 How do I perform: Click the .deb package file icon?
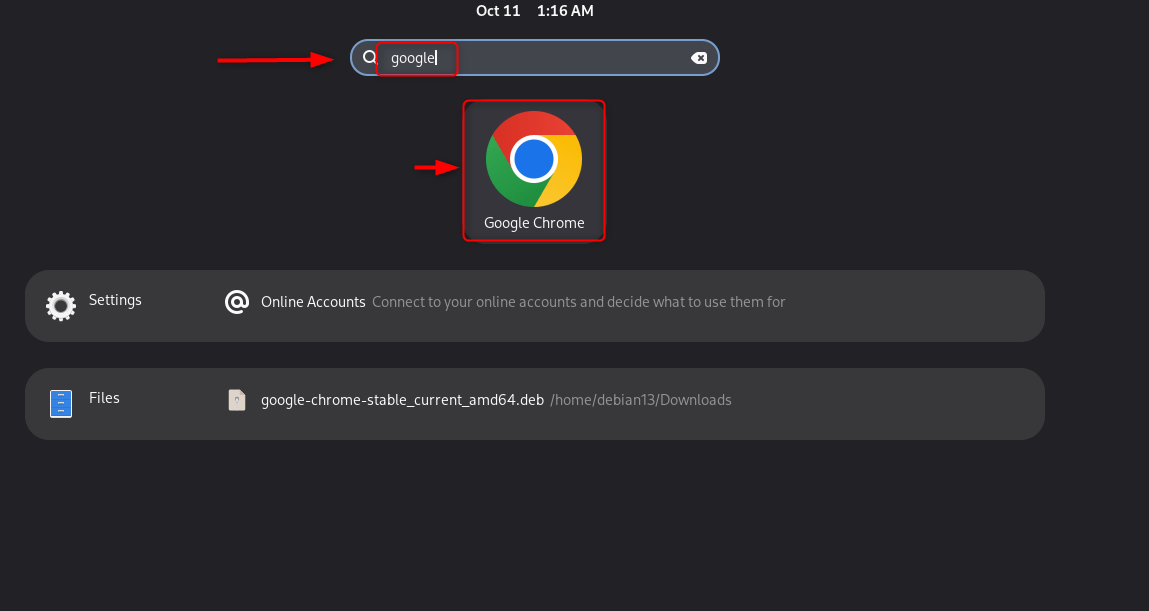237,400
